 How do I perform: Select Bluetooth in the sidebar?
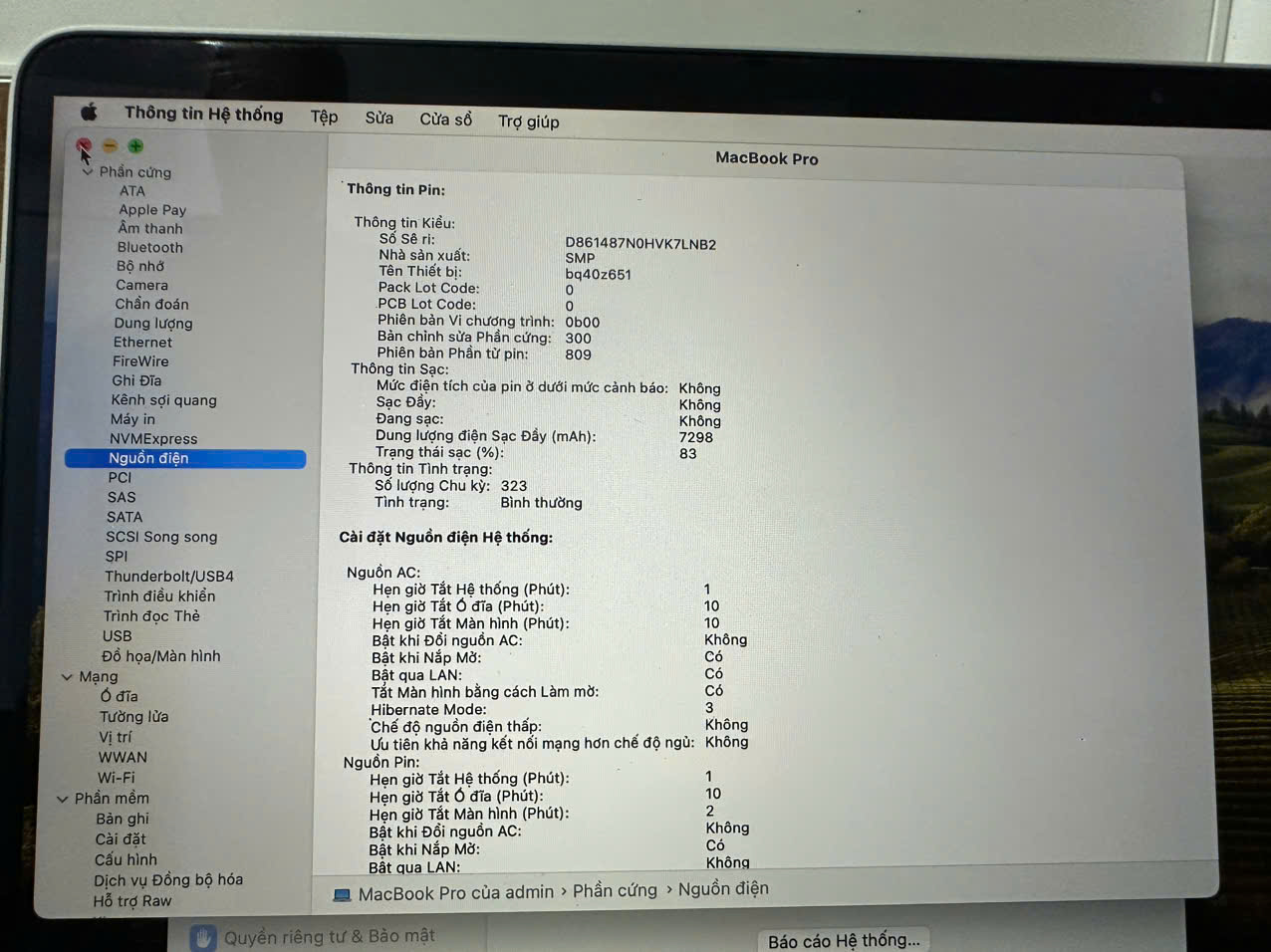(x=150, y=247)
